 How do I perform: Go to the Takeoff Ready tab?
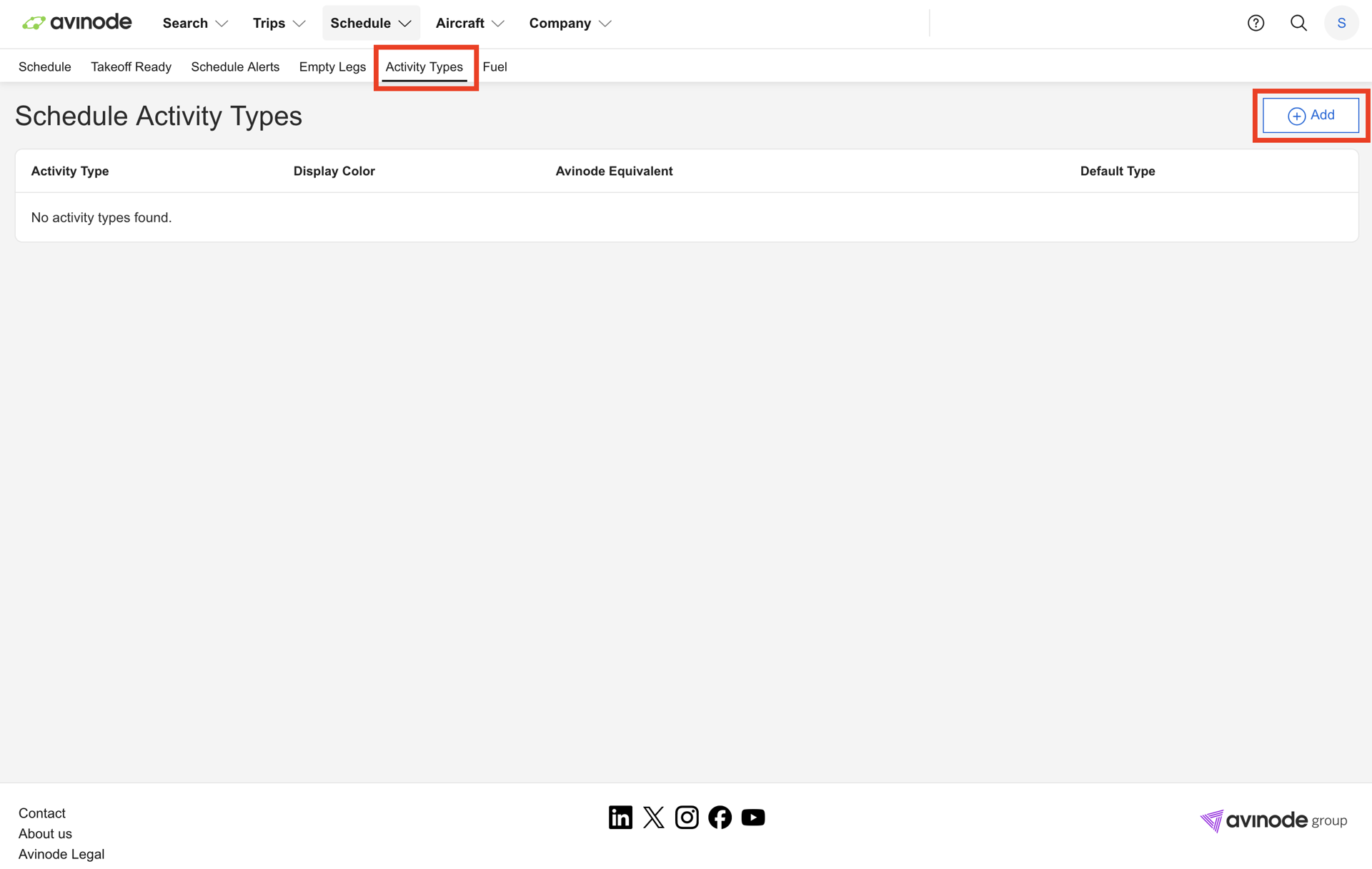coord(131,66)
